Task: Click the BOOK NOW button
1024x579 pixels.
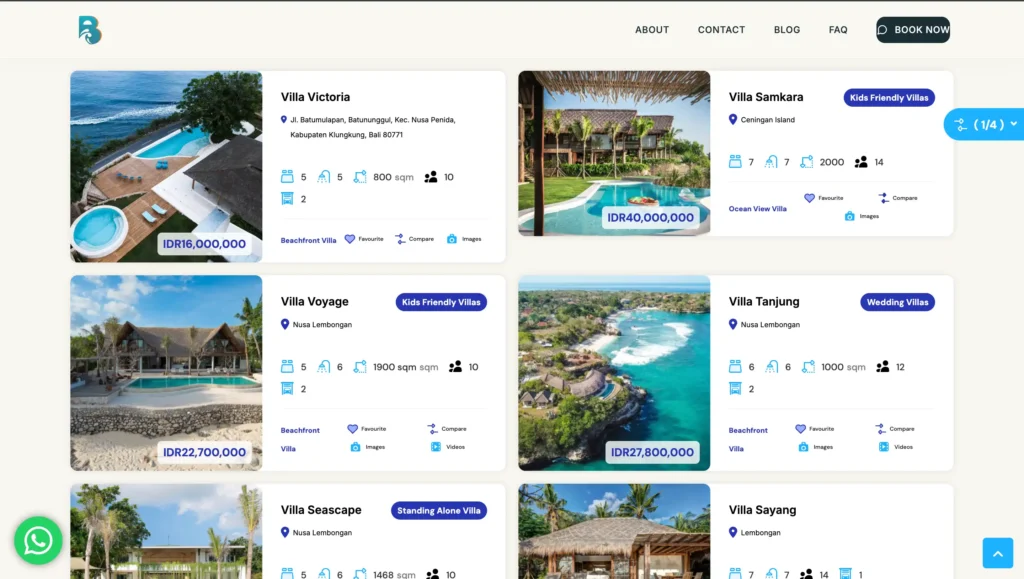Action: pyautogui.click(x=913, y=30)
